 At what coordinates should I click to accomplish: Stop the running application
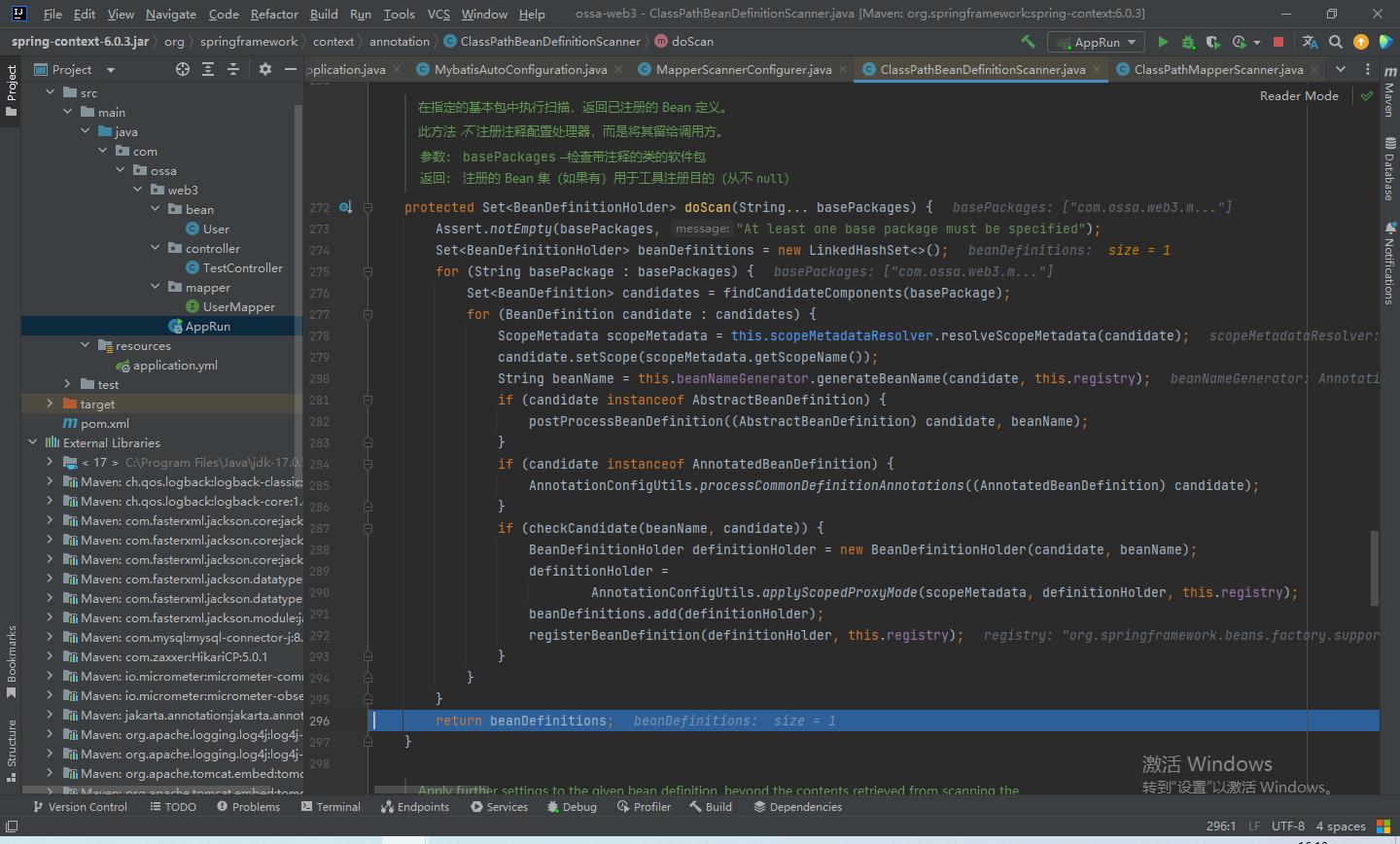[1278, 42]
